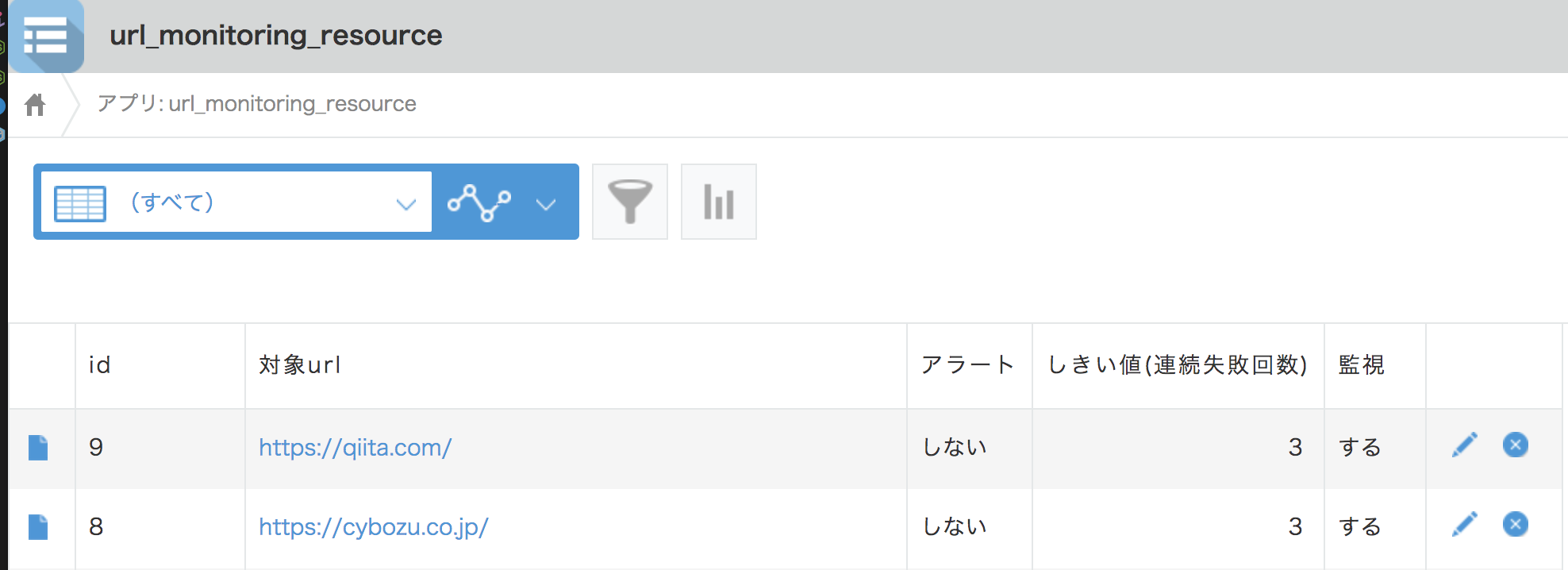Click the アプリ: url_monitoring_resource breadcrumb
The image size is (1568, 570).
pyautogui.click(x=256, y=104)
